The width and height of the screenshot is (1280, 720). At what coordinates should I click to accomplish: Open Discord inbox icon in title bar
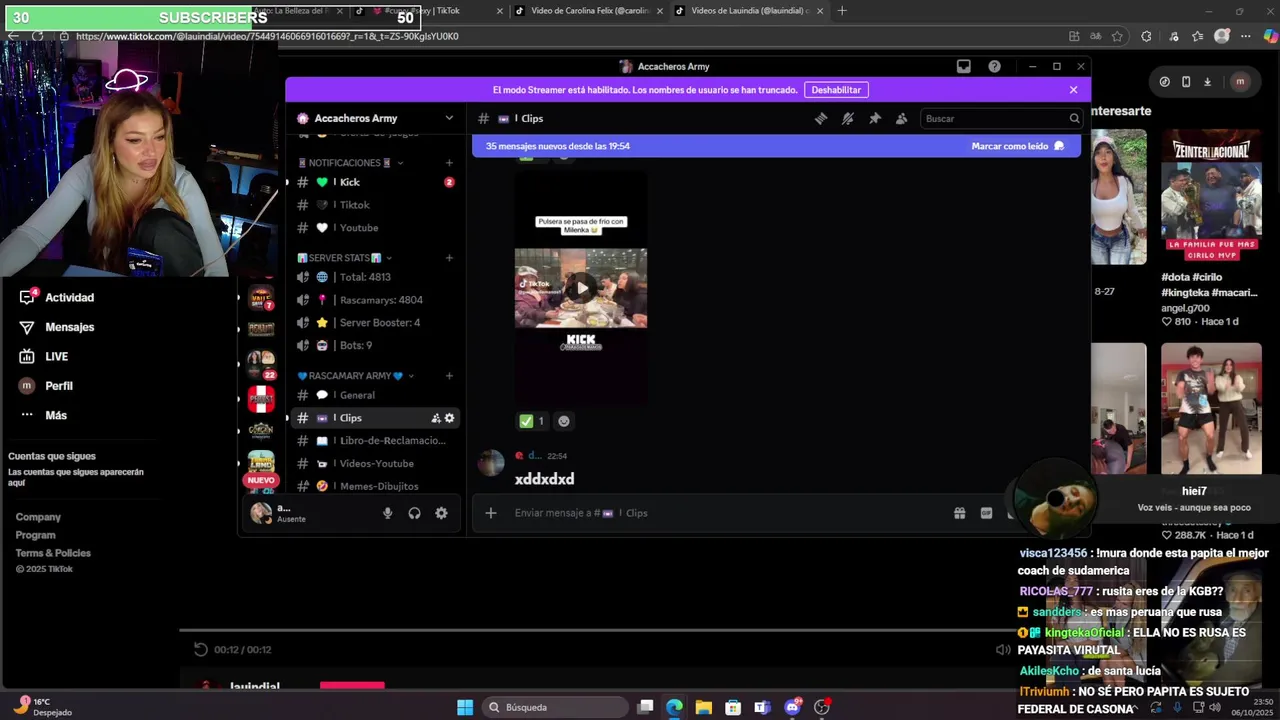(963, 66)
